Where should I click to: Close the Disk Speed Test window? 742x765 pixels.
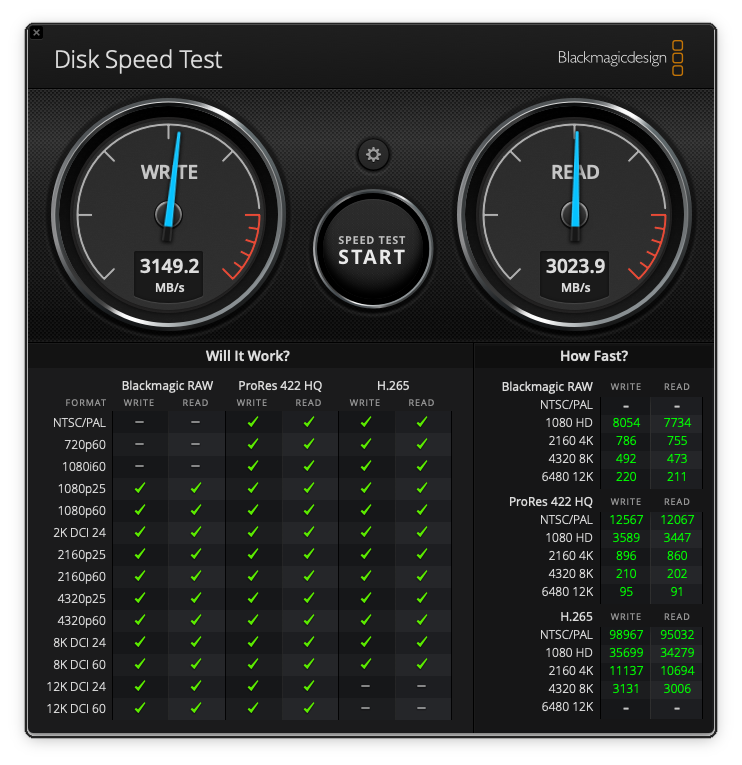pos(36,32)
